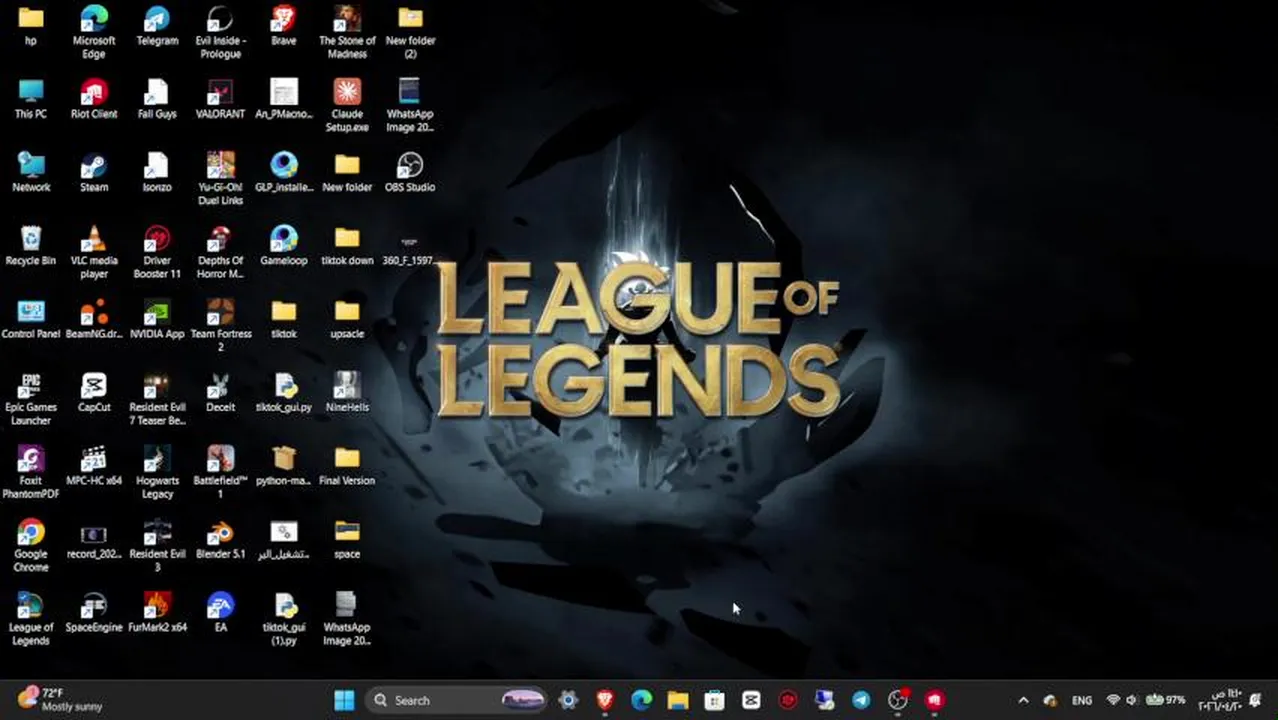Select the upsacle folder icon
Image resolution: width=1278 pixels, height=720 pixels.
[347, 318]
